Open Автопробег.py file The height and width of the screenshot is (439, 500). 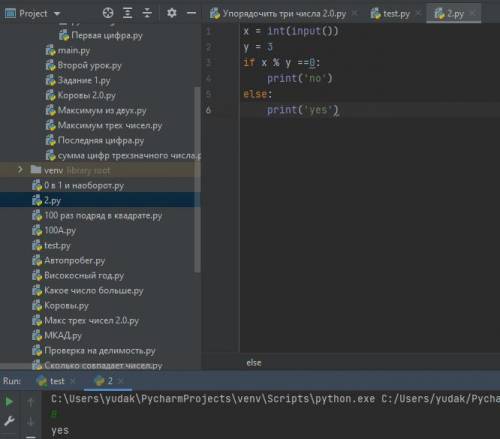[x=68, y=261]
